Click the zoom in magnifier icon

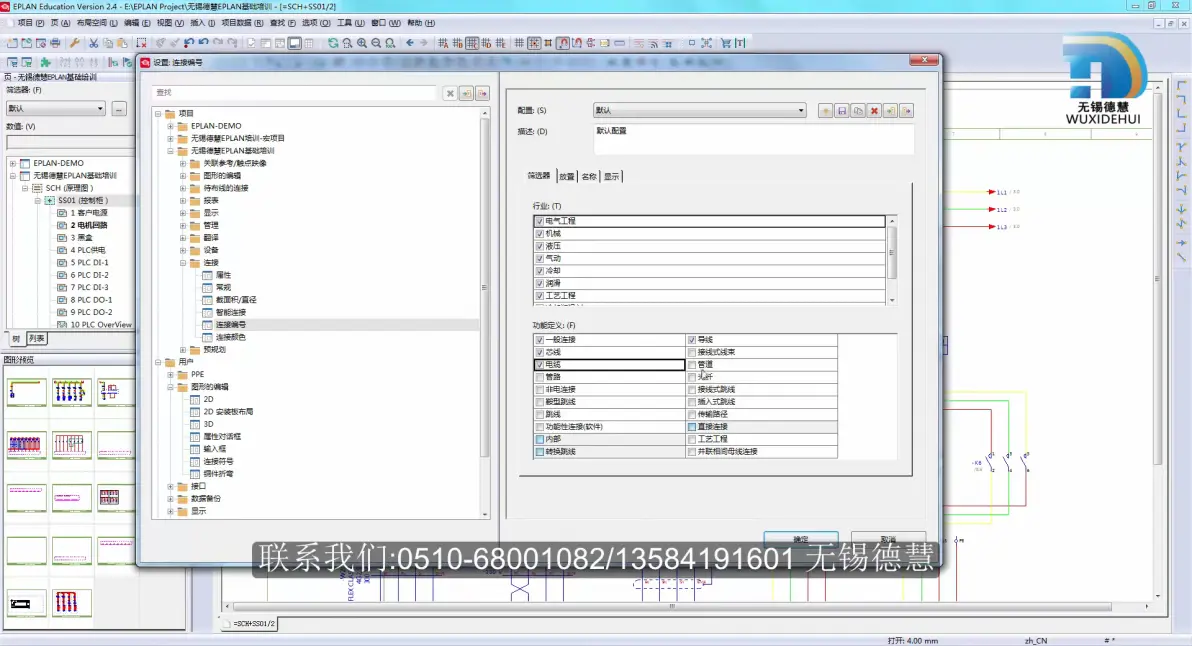point(362,43)
